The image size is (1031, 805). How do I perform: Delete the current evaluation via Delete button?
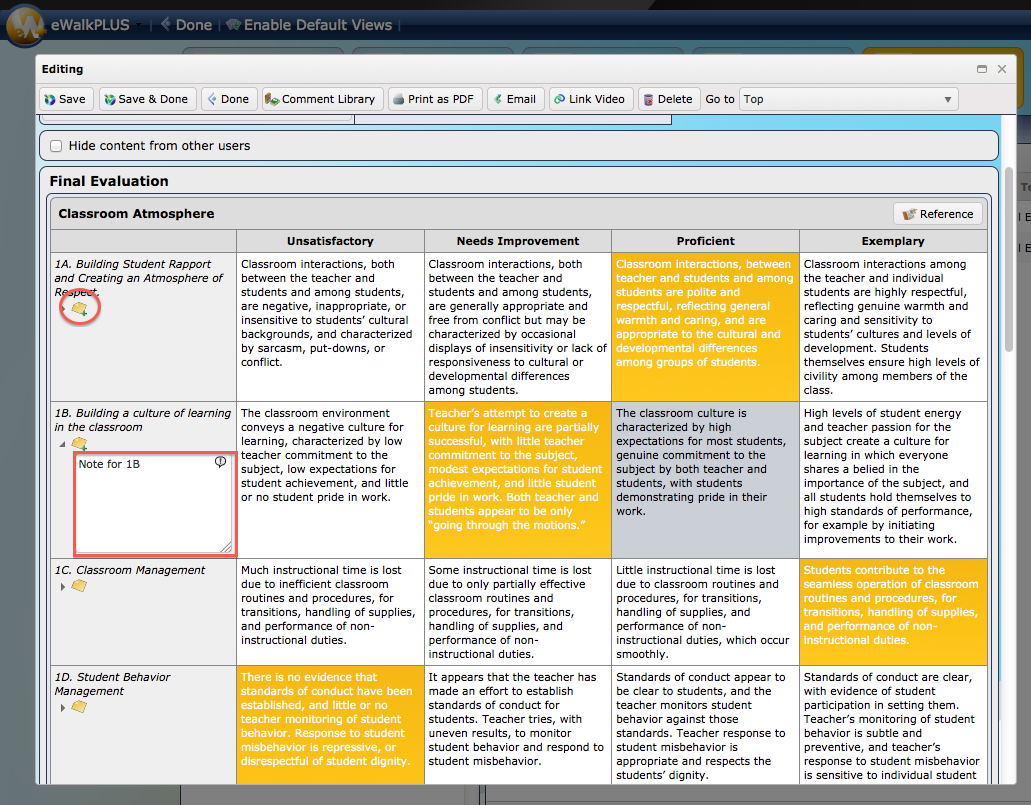coord(667,99)
